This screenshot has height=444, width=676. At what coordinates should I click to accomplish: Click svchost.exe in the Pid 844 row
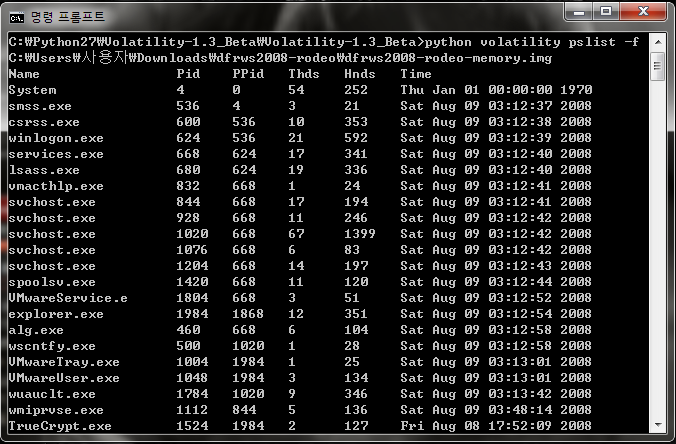52,202
